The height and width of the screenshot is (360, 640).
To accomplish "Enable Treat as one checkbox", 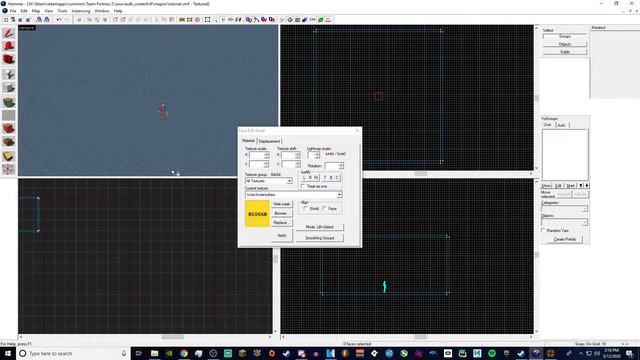I will coord(303,186).
